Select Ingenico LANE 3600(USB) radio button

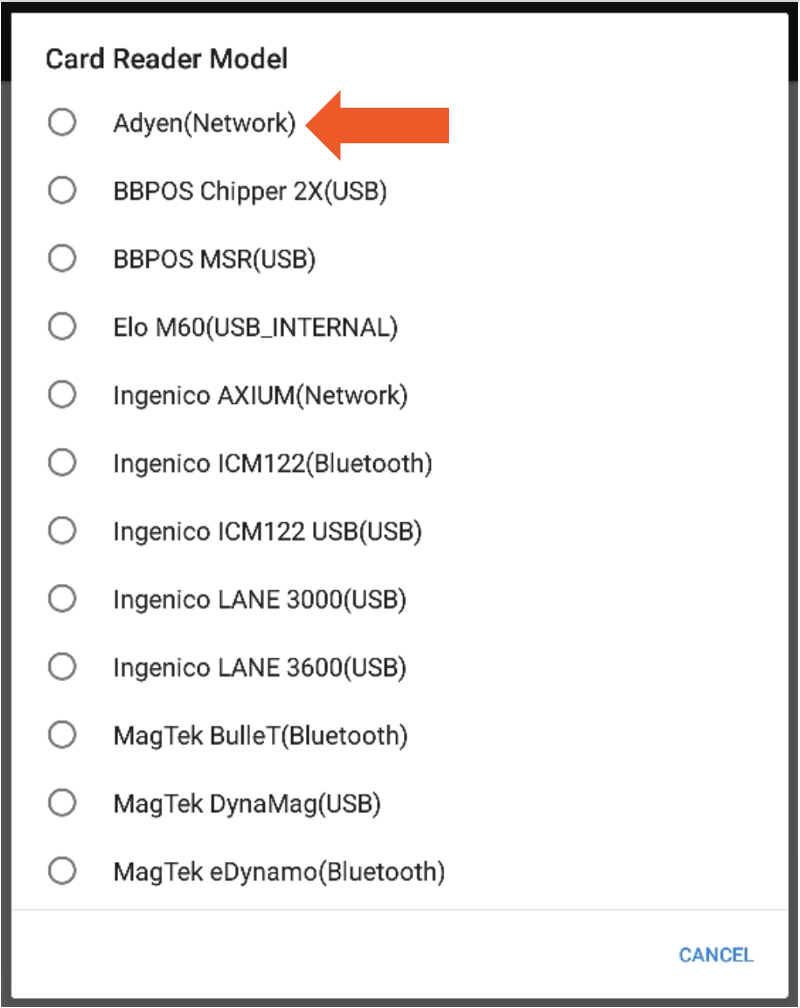tap(62, 667)
